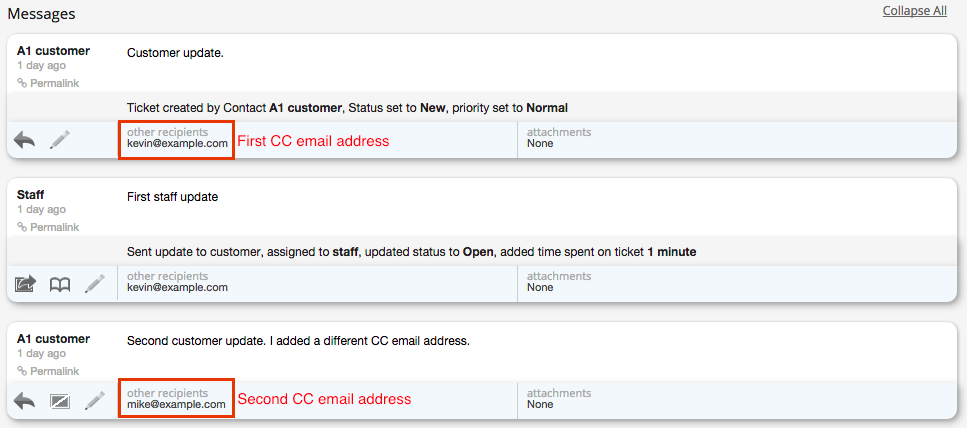Open Permalink under Staff message
Screen dimensions: 967x428
pyautogui.click(x=48, y=228)
